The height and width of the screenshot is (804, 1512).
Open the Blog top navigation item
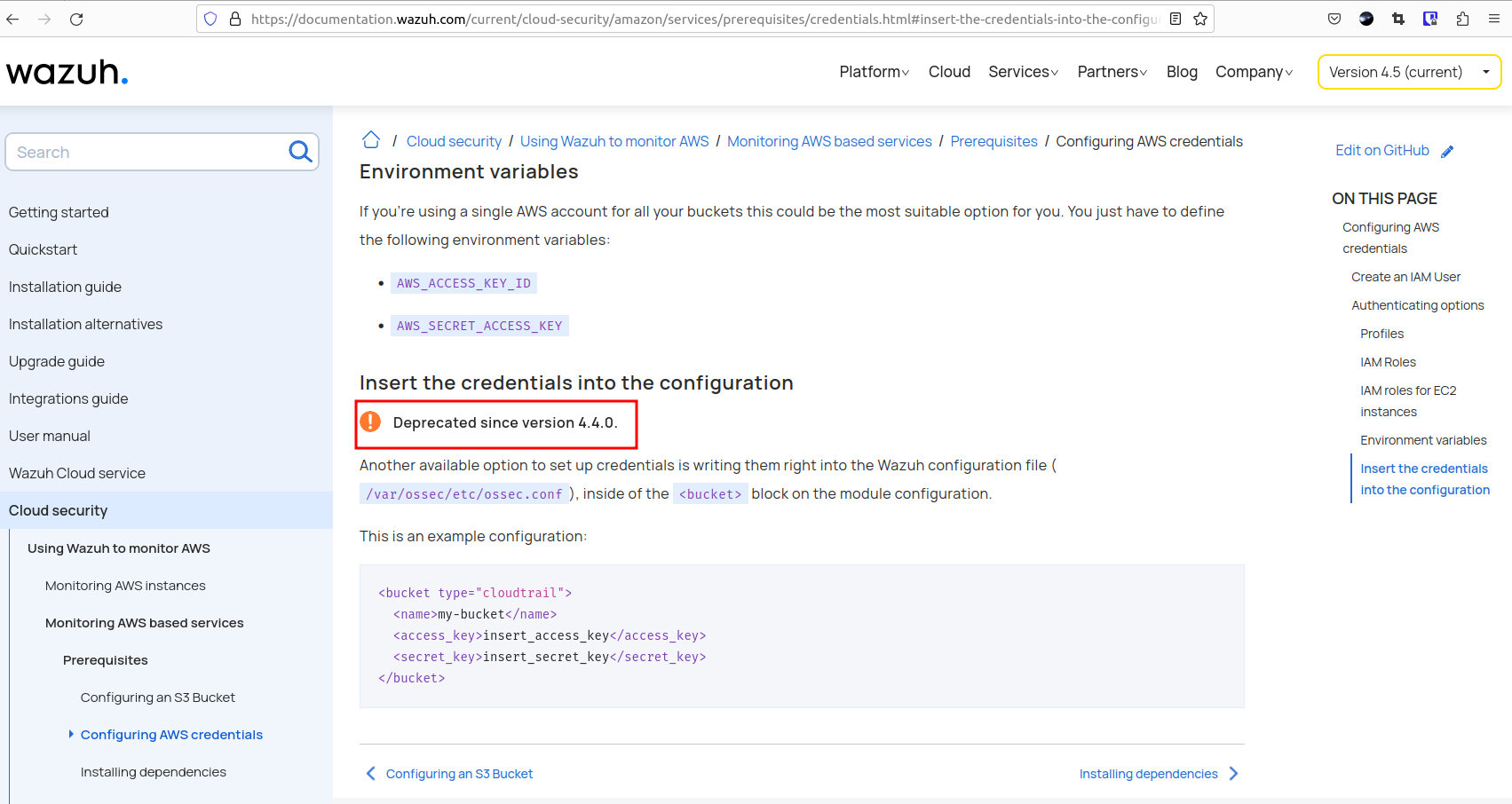tap(1182, 72)
